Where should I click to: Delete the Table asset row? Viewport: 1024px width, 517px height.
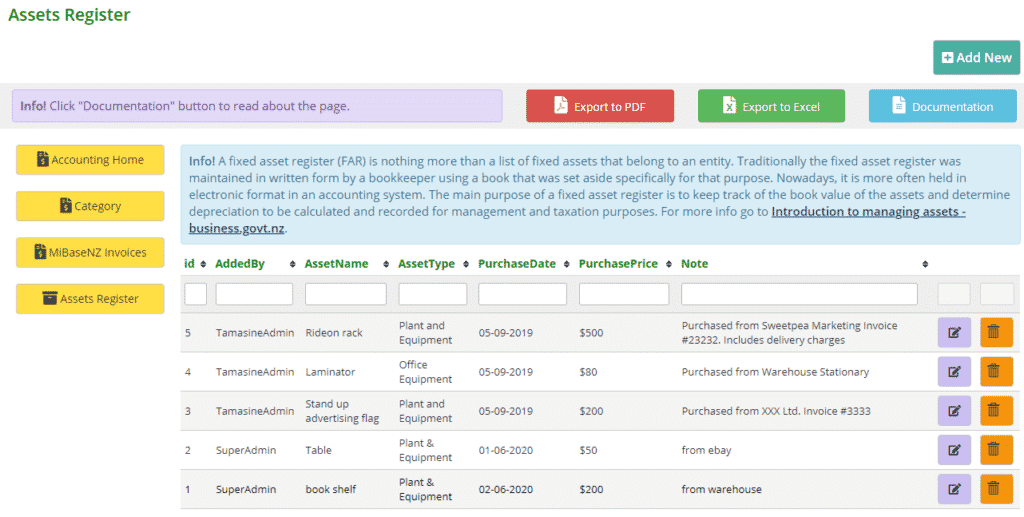[996, 450]
